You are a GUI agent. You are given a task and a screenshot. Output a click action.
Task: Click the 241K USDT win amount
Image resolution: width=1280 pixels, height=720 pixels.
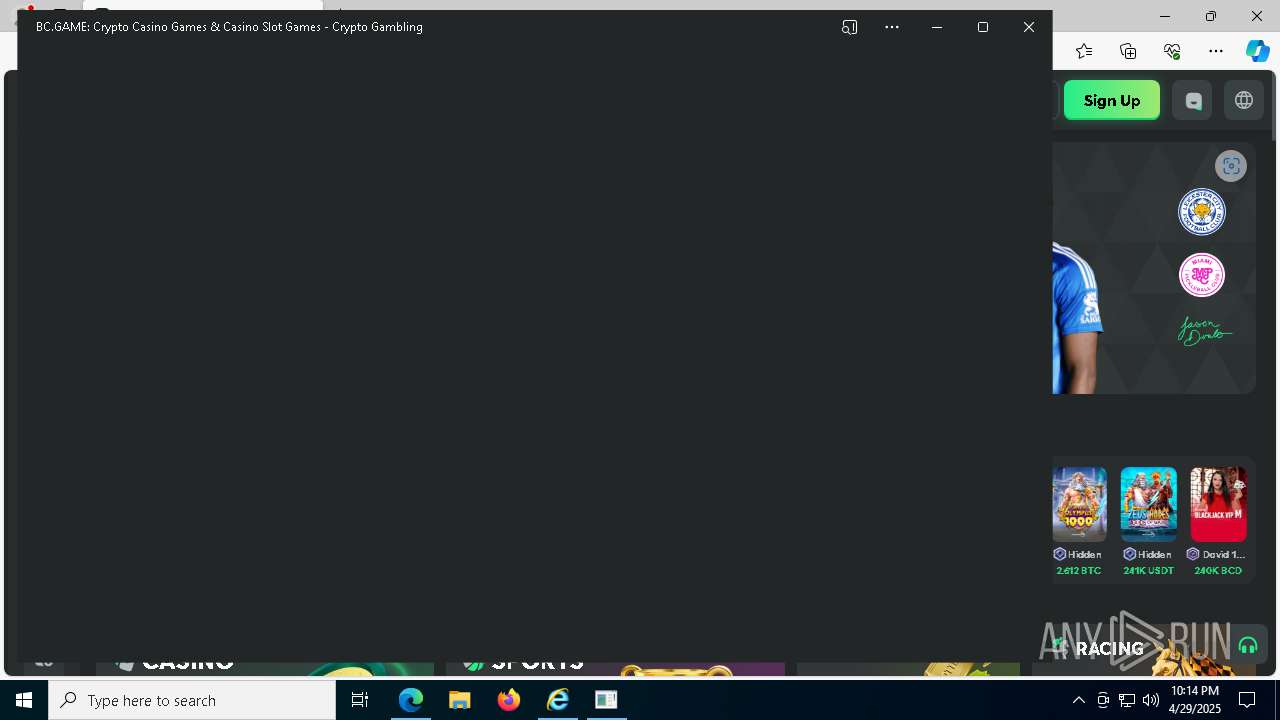pos(1148,571)
